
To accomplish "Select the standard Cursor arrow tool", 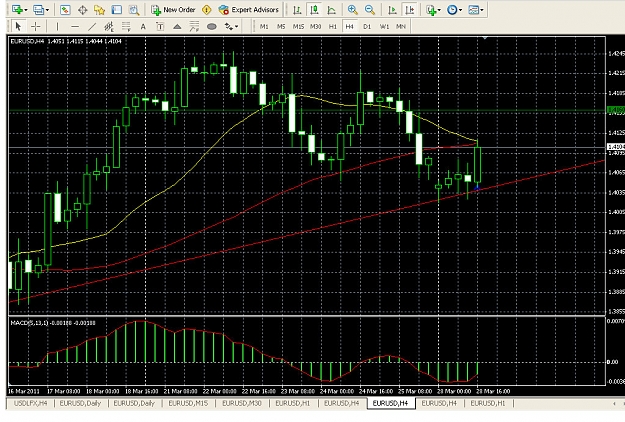I will (18, 27).
